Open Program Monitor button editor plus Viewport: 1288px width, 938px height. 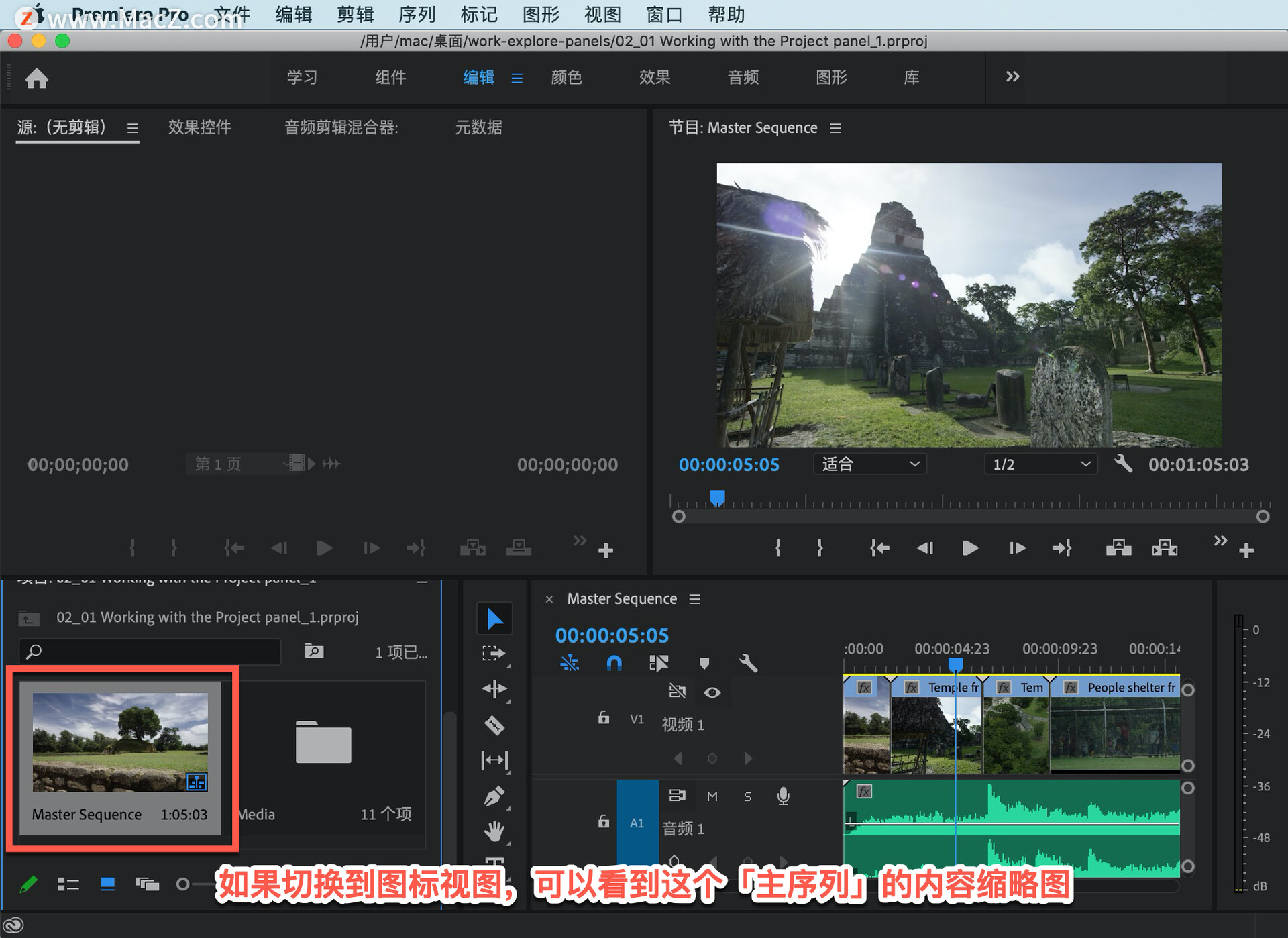point(1246,551)
